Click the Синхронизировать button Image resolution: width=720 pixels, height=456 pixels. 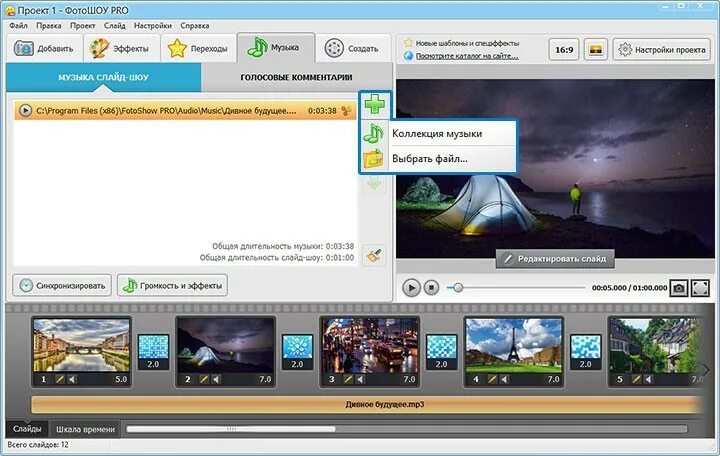click(x=62, y=286)
